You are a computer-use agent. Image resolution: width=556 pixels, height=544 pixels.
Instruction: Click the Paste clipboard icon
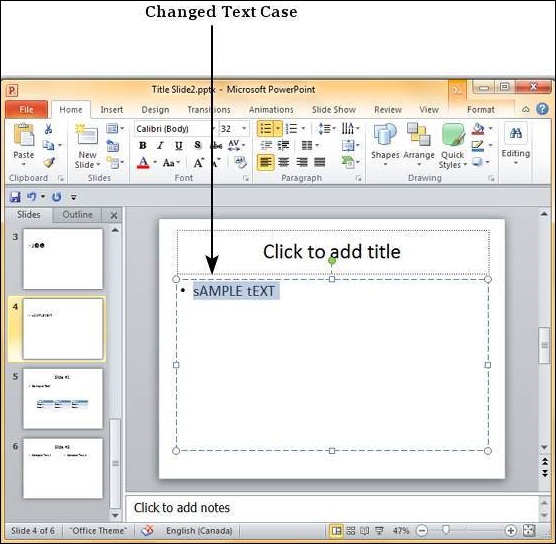(23, 135)
